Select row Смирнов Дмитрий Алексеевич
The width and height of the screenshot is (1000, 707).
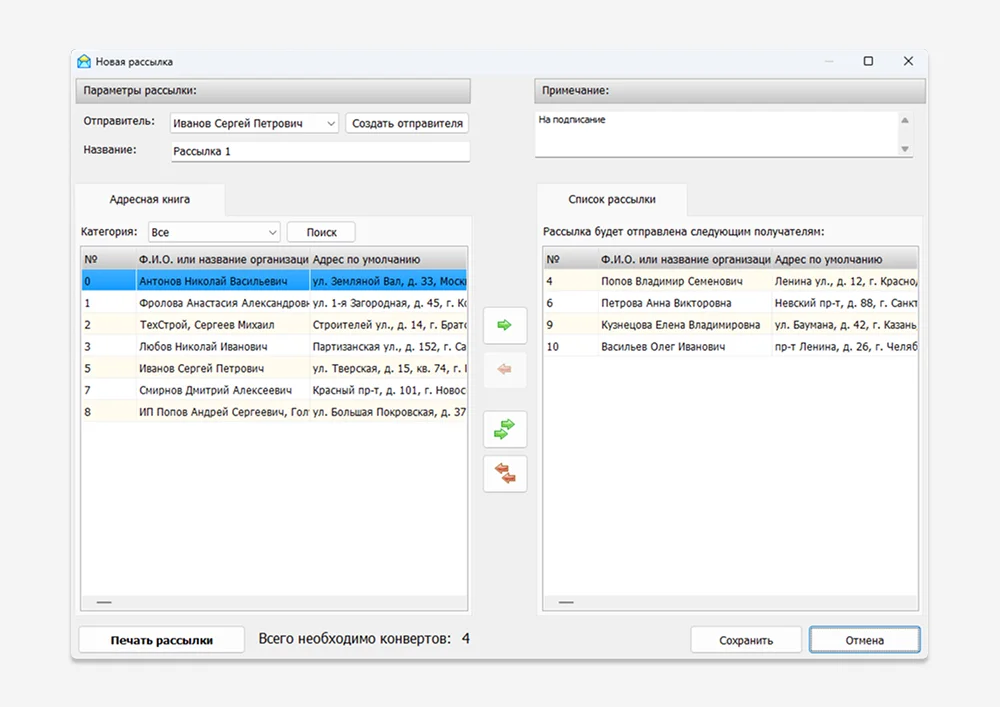tap(274, 390)
